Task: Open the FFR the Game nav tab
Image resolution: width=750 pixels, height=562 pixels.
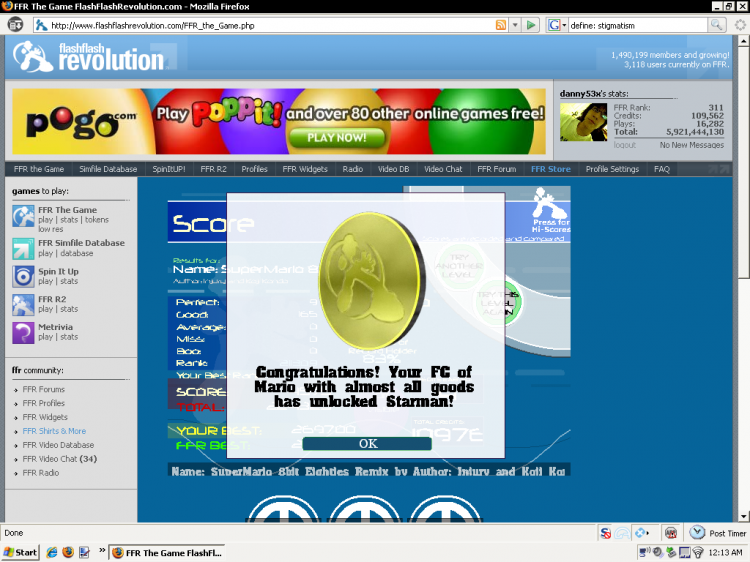Action: tap(39, 169)
